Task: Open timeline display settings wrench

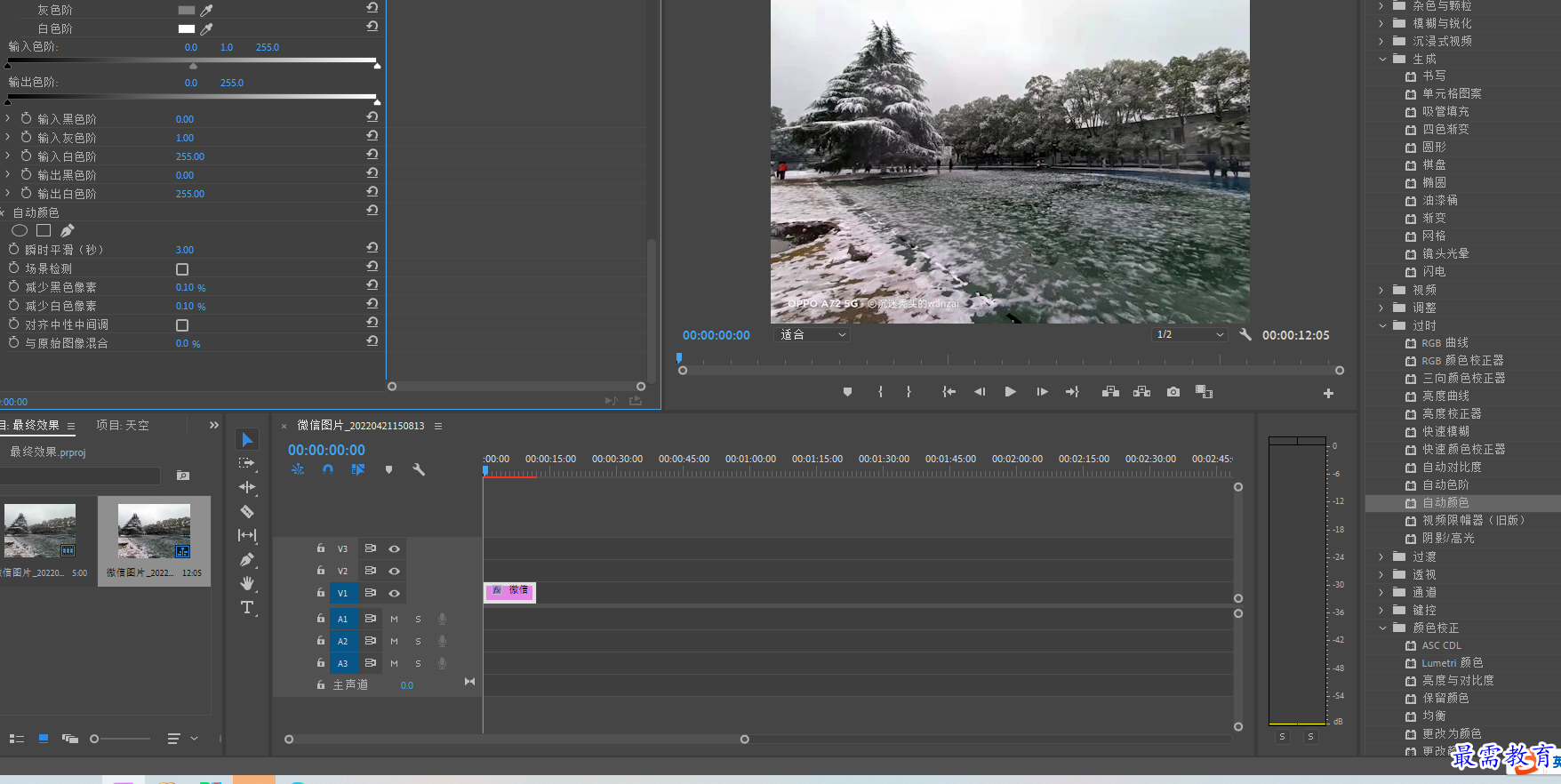Action: [419, 469]
